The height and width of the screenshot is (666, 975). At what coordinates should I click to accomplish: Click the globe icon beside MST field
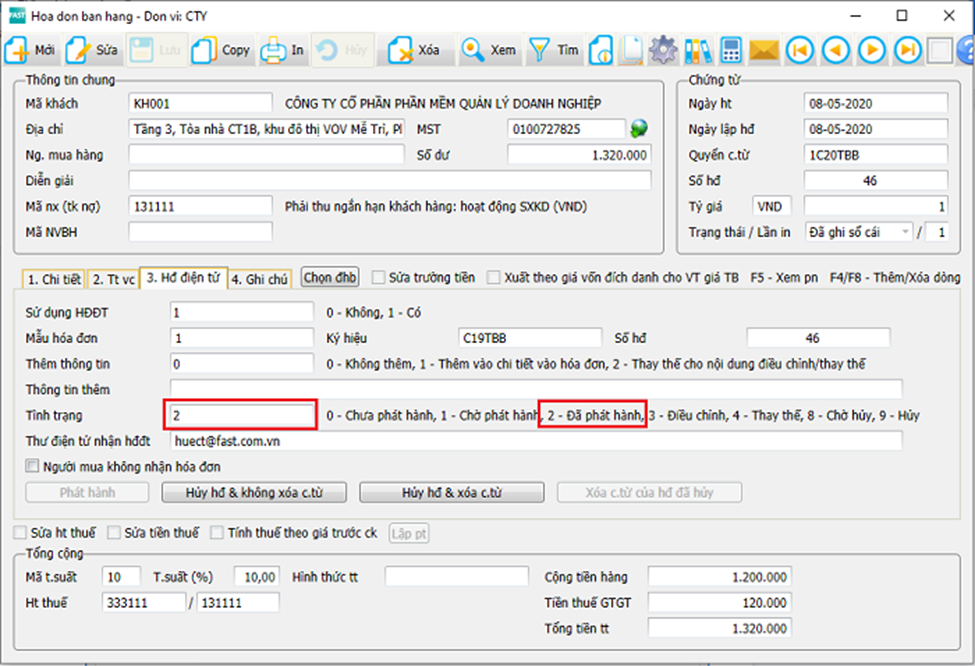[x=639, y=128]
